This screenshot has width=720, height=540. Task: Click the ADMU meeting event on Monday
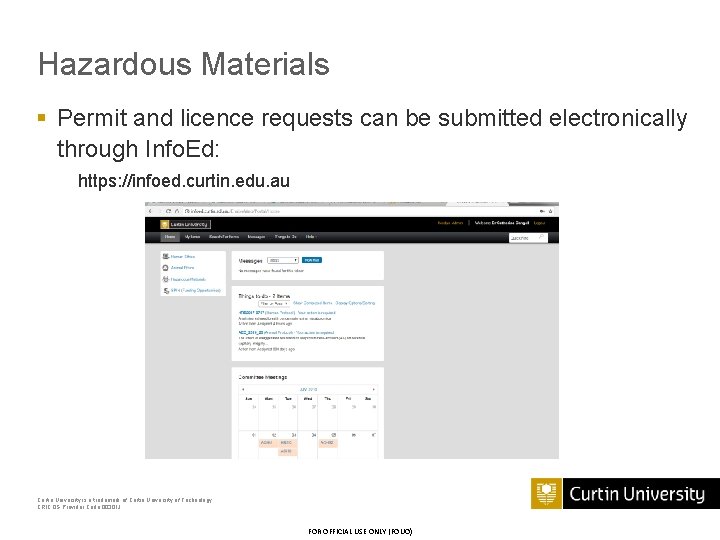click(267, 443)
